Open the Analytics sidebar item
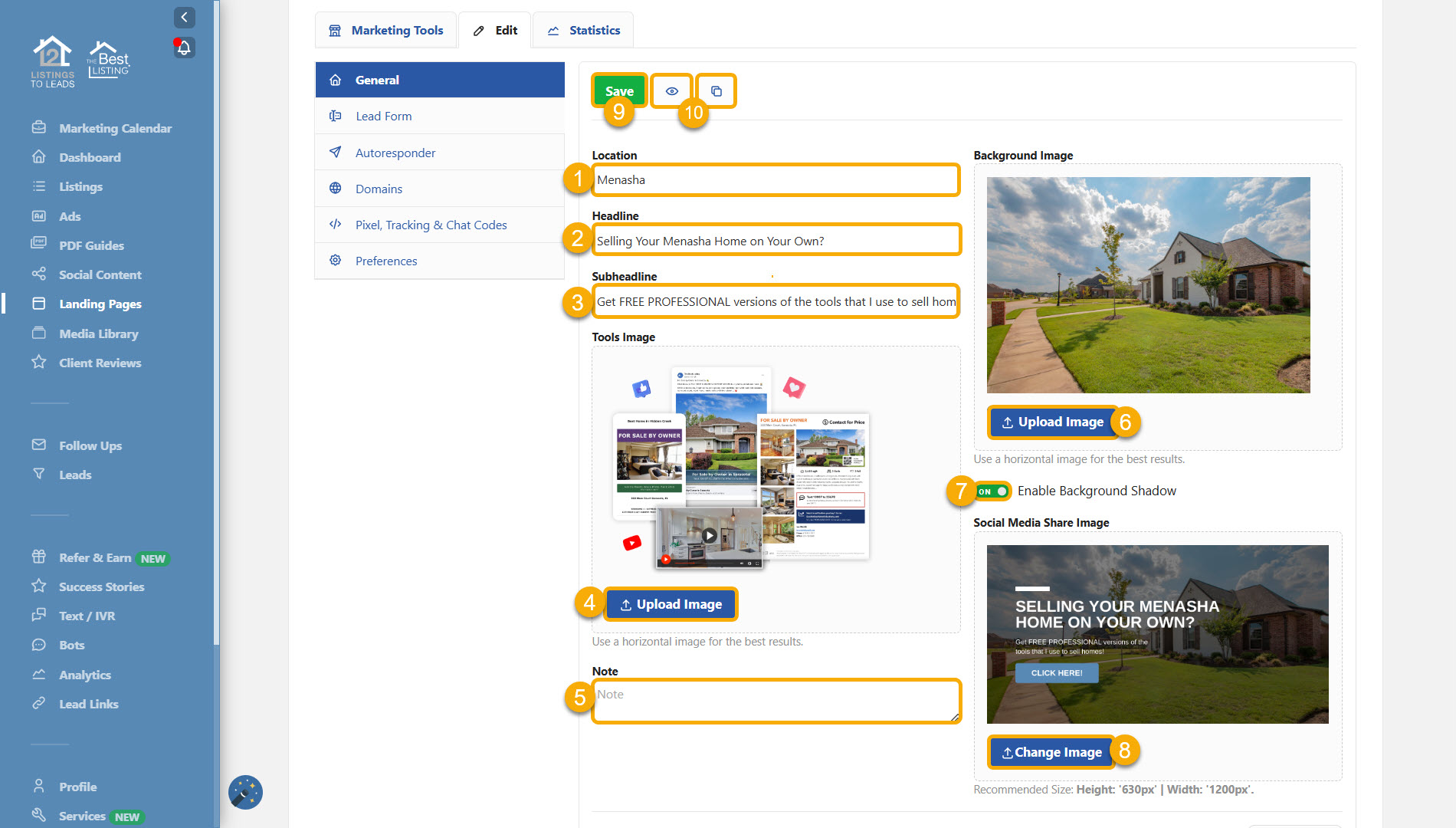 (84, 675)
